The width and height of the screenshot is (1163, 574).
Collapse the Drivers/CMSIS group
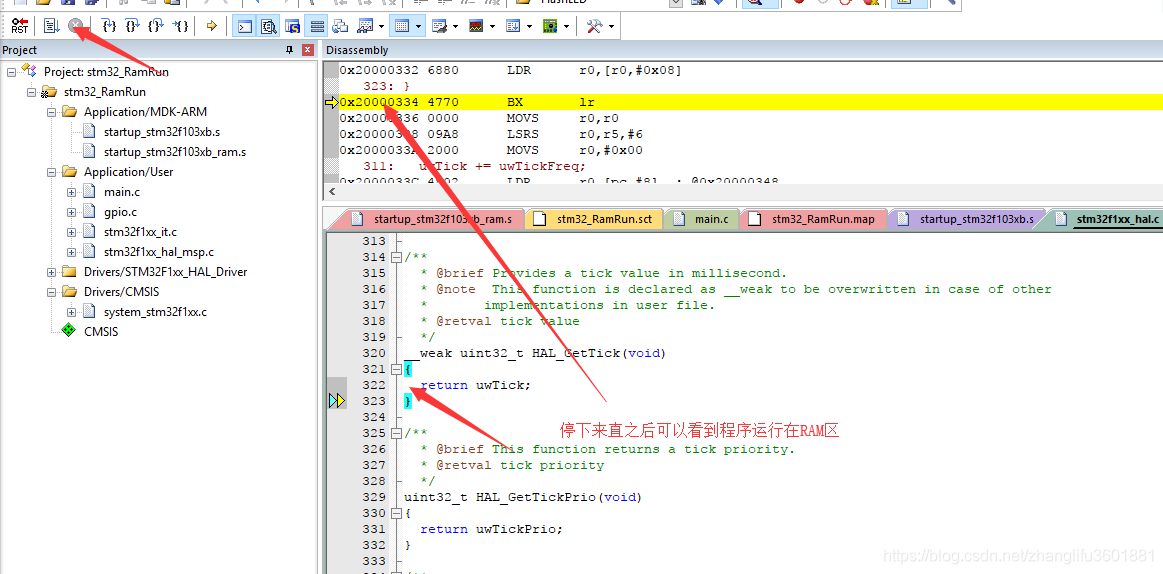pos(51,292)
